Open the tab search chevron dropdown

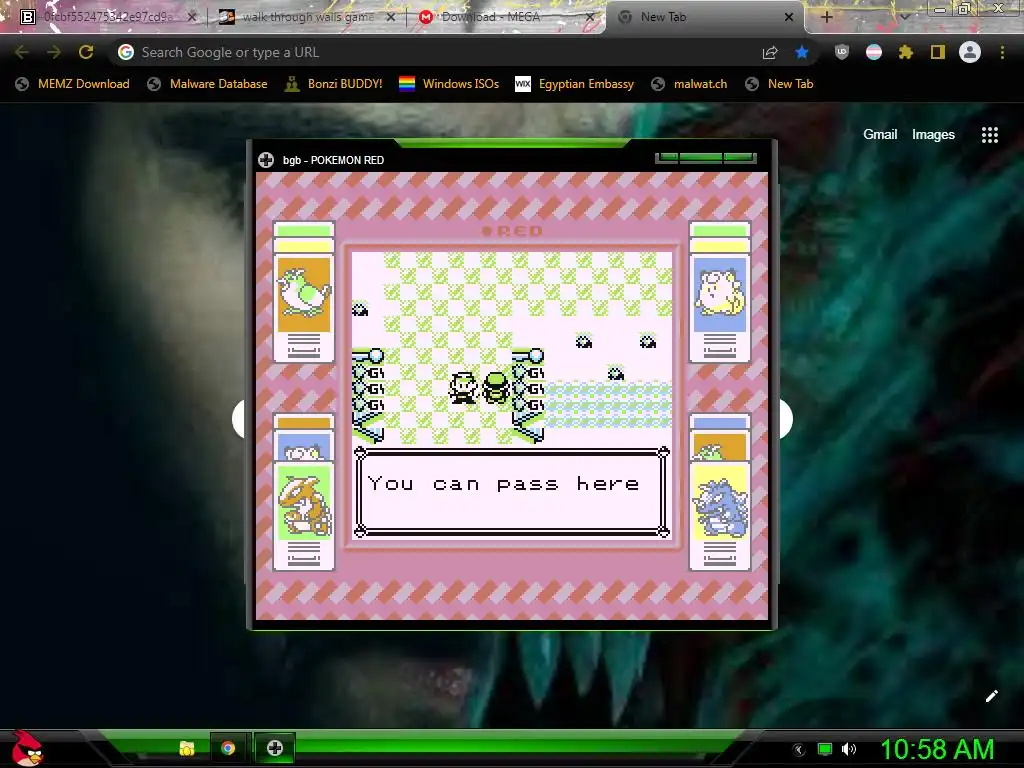pos(904,17)
